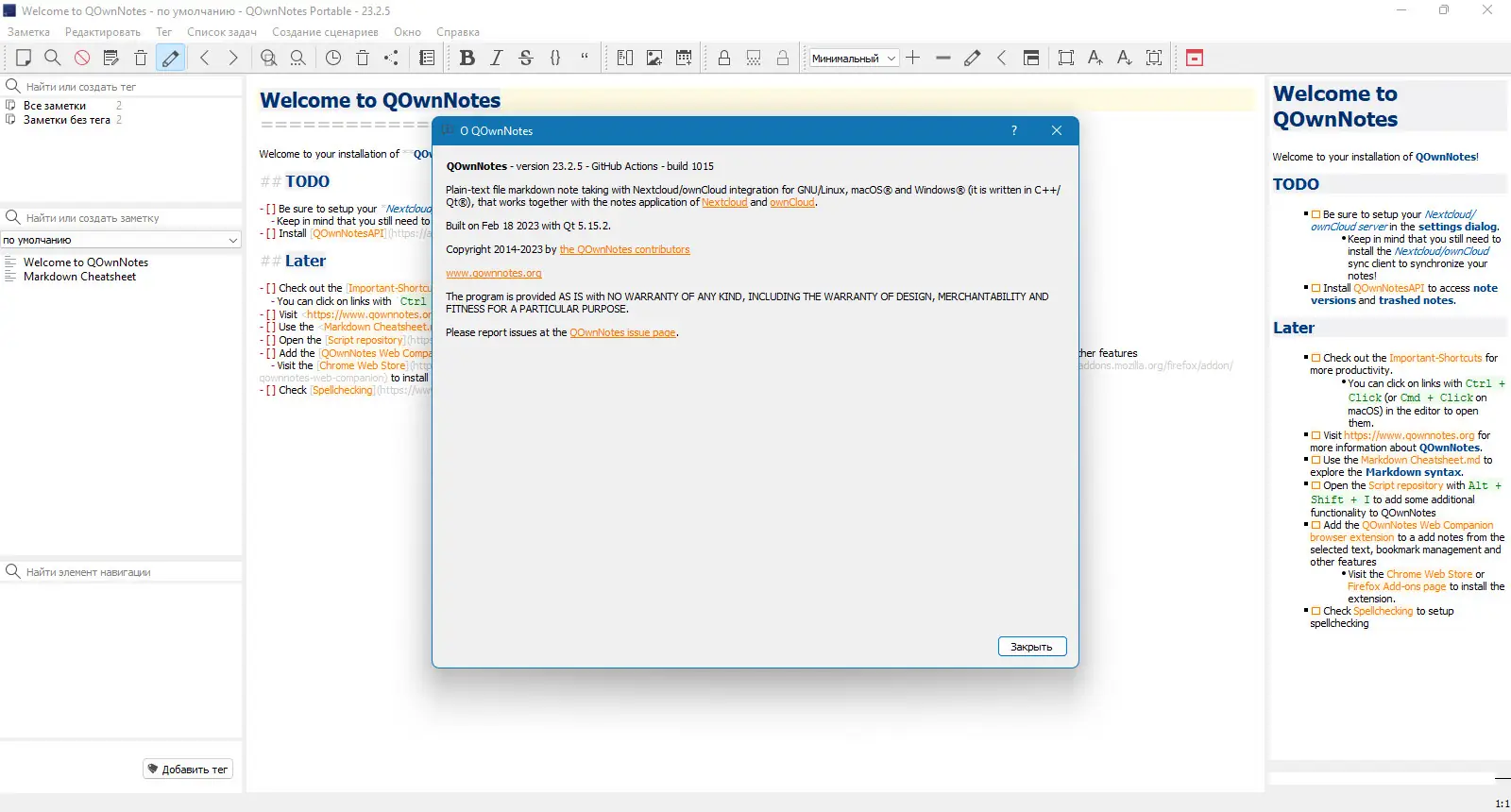The image size is (1511, 812).
Task: Click the share nodes toolbar icon
Action: [x=392, y=58]
